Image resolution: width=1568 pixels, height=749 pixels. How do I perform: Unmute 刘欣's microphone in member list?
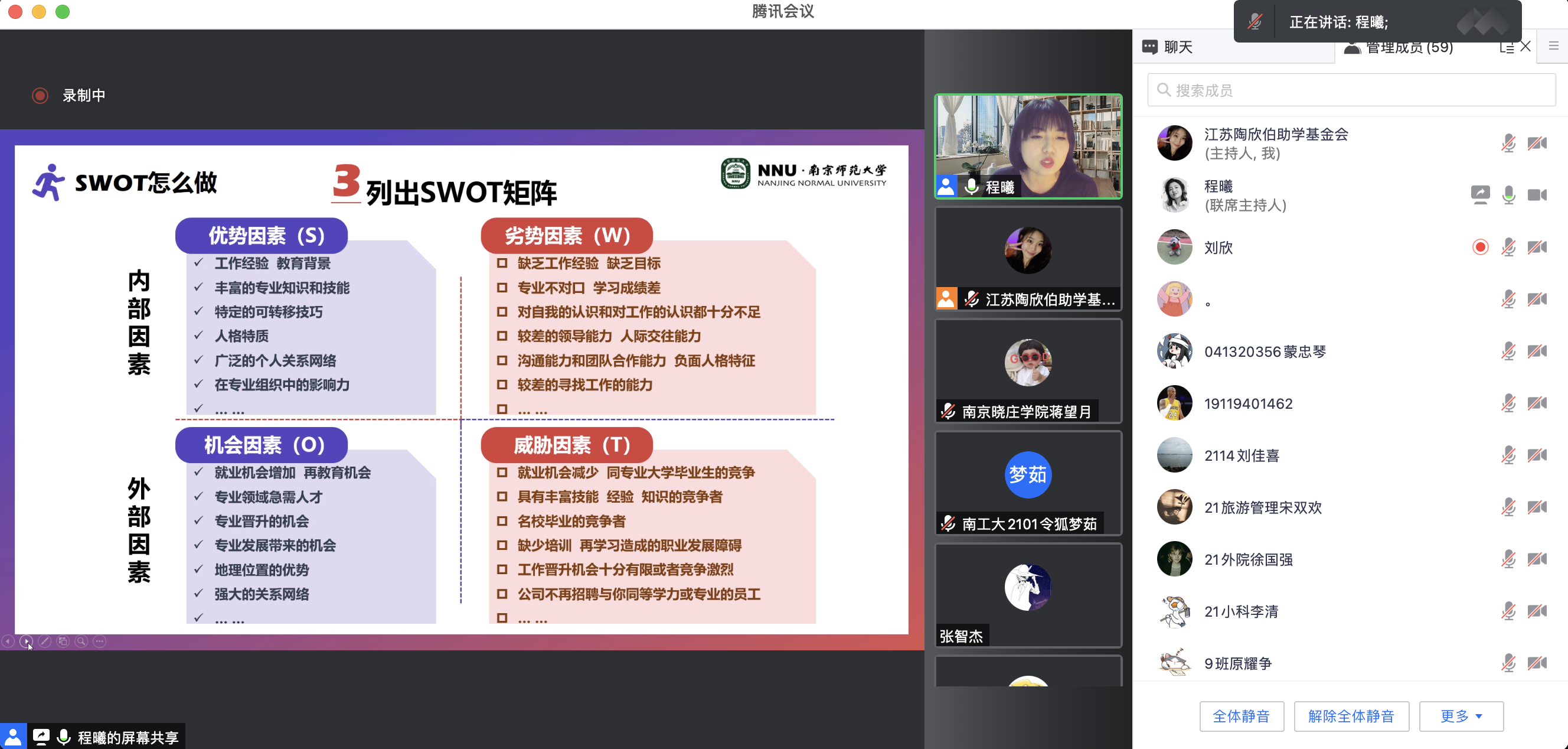1508,248
